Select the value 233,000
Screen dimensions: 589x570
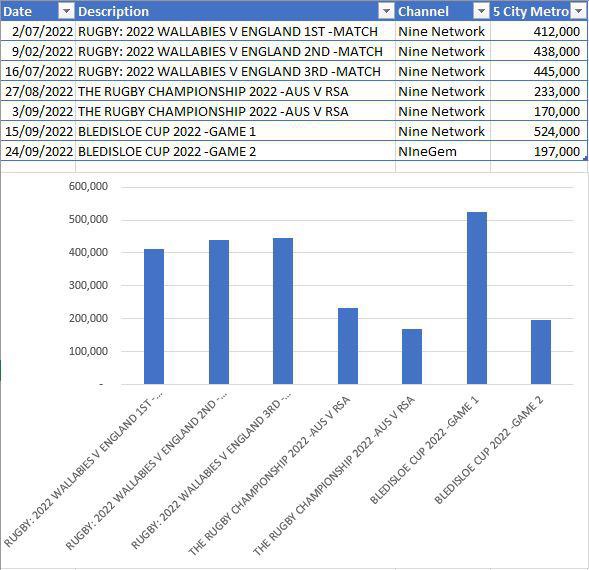[539, 91]
